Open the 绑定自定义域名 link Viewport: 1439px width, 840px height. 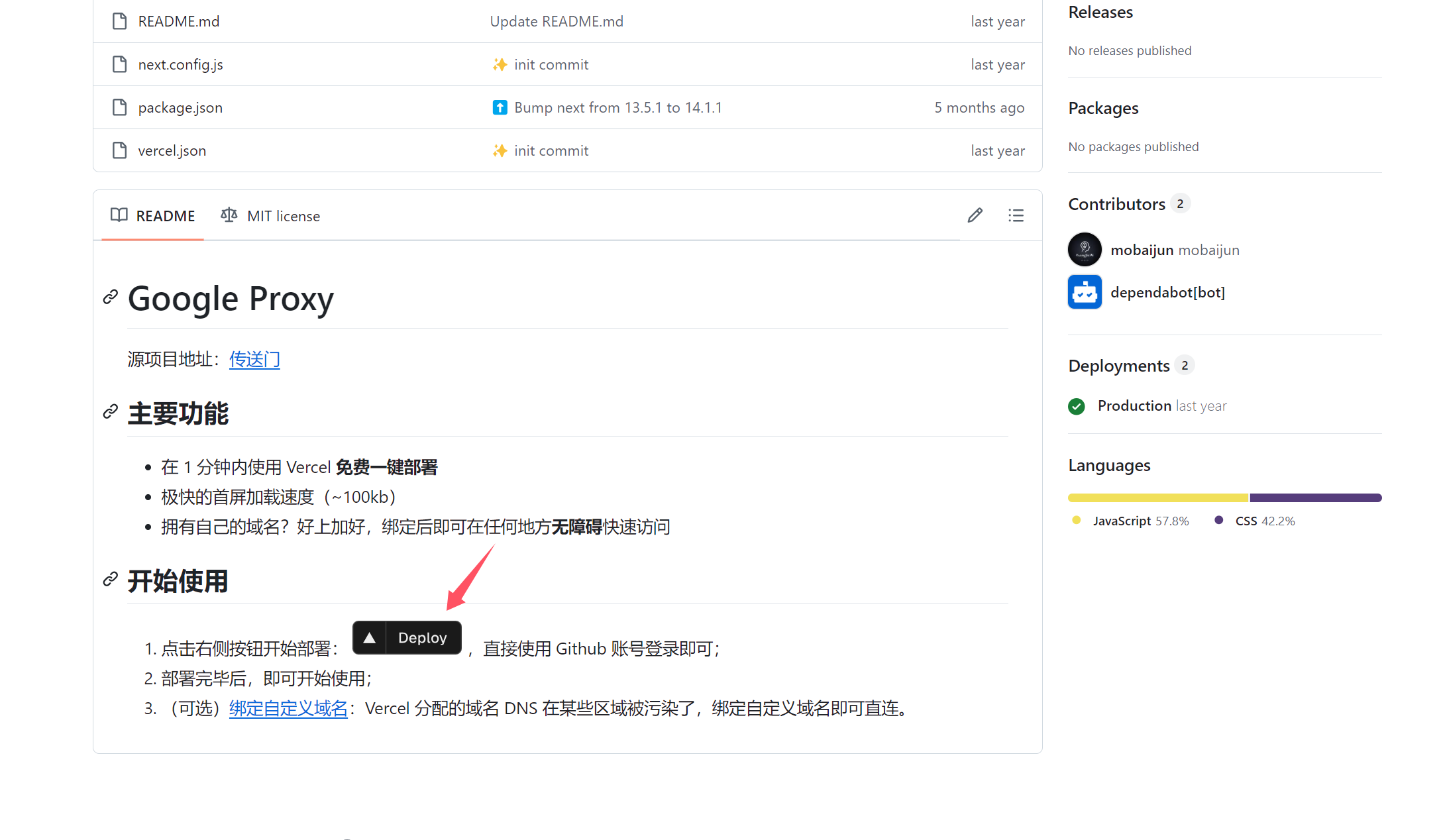288,708
